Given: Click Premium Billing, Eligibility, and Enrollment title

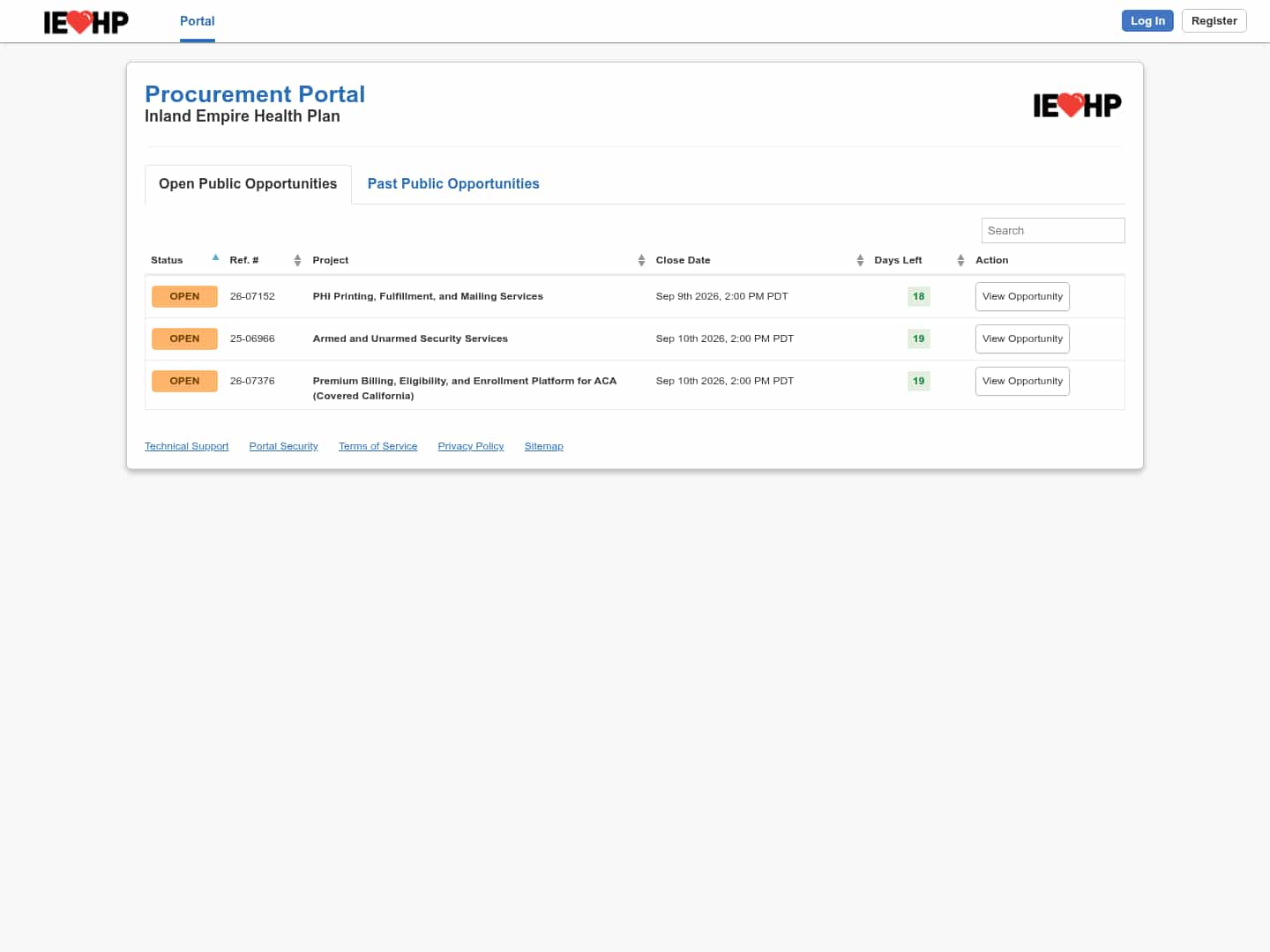Looking at the screenshot, I should click(x=465, y=388).
